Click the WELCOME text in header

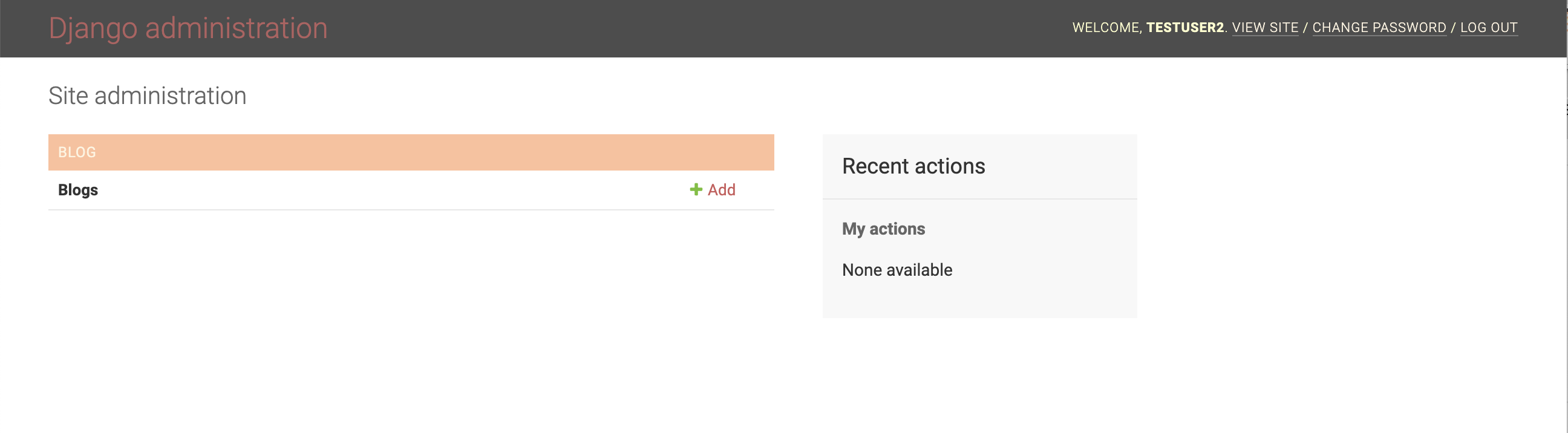[1105, 27]
